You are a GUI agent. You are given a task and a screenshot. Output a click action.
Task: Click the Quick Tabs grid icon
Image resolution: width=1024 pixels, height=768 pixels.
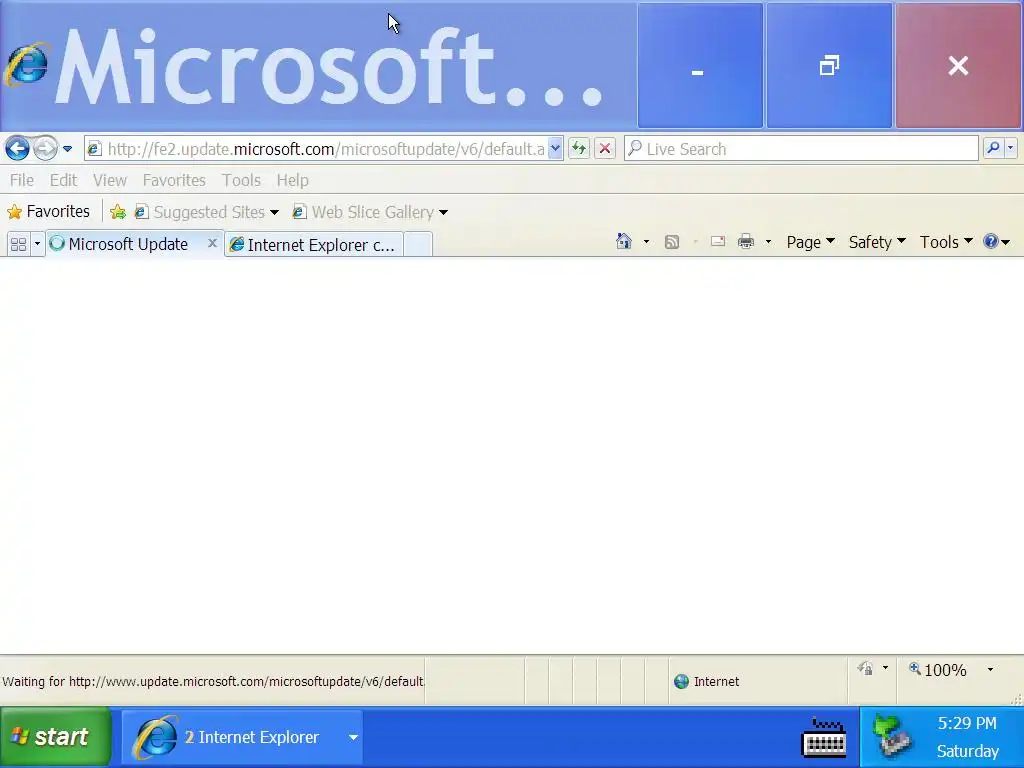coord(18,244)
